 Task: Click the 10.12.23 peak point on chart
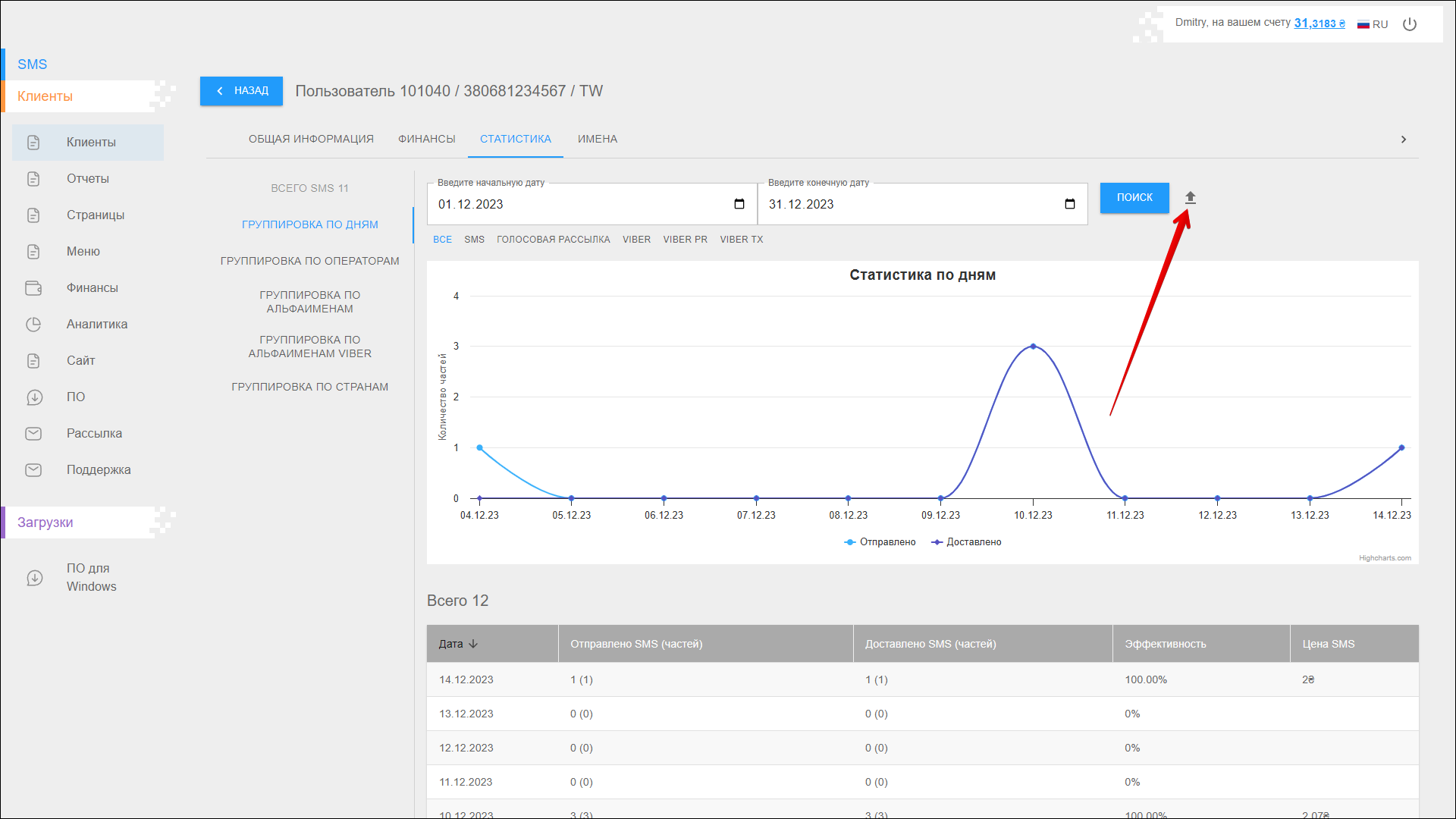[1033, 347]
